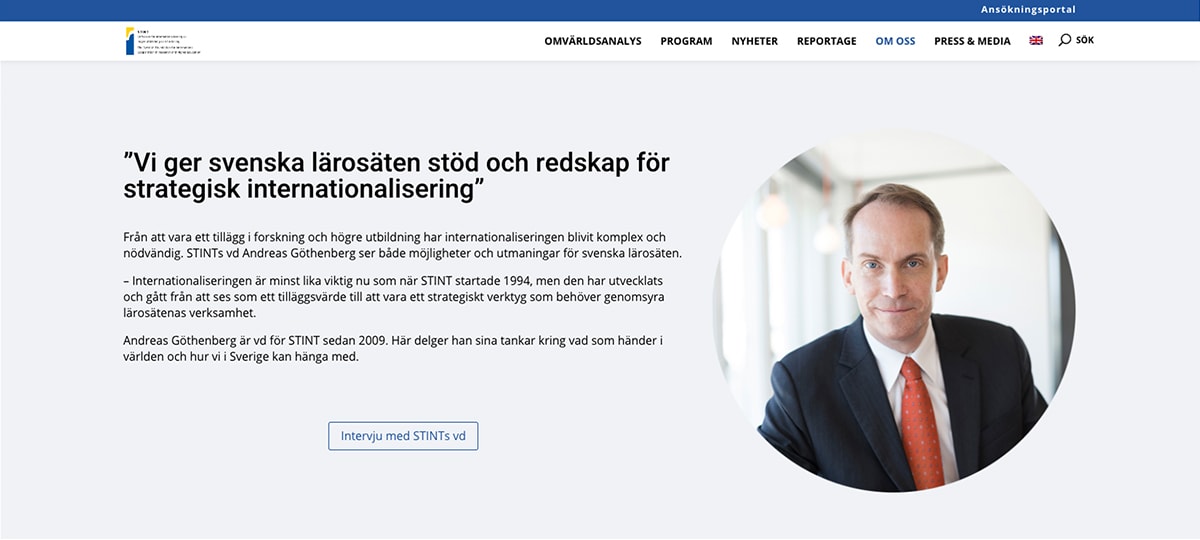Image resolution: width=1200 pixels, height=540 pixels.
Task: Click the search magnifier icon
Action: (1064, 40)
